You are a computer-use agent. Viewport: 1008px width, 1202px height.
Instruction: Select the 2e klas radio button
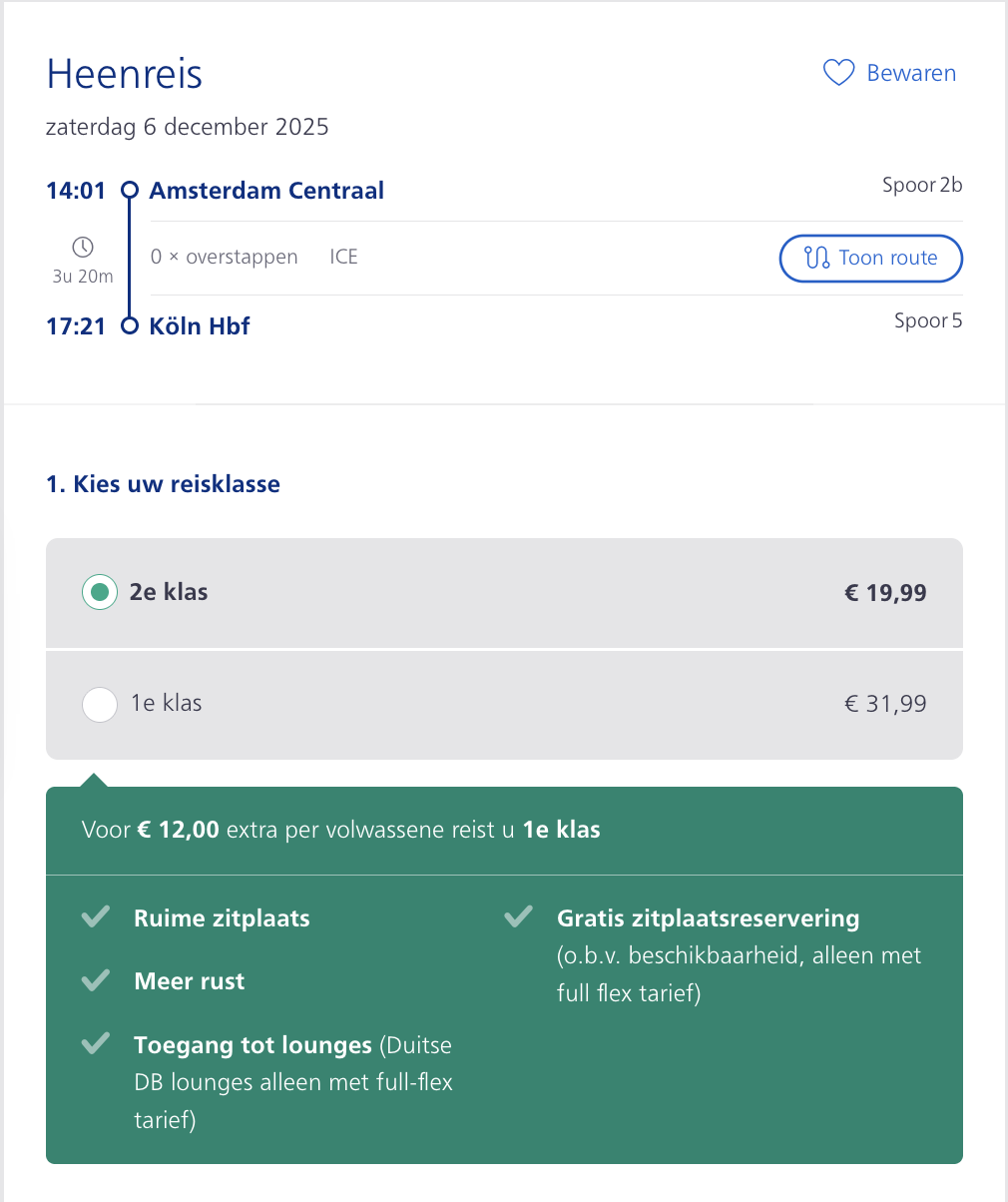point(99,592)
